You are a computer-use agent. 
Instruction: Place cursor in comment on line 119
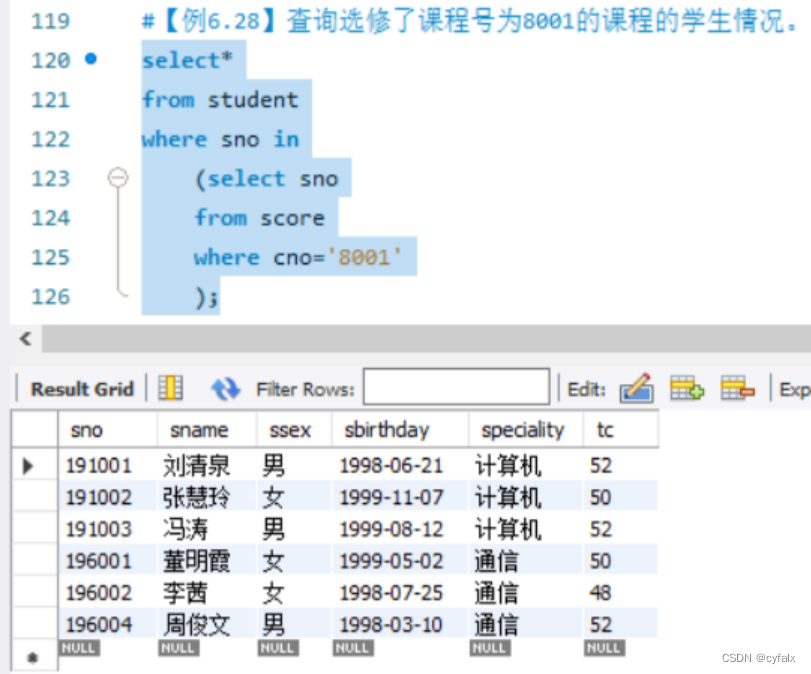click(469, 21)
